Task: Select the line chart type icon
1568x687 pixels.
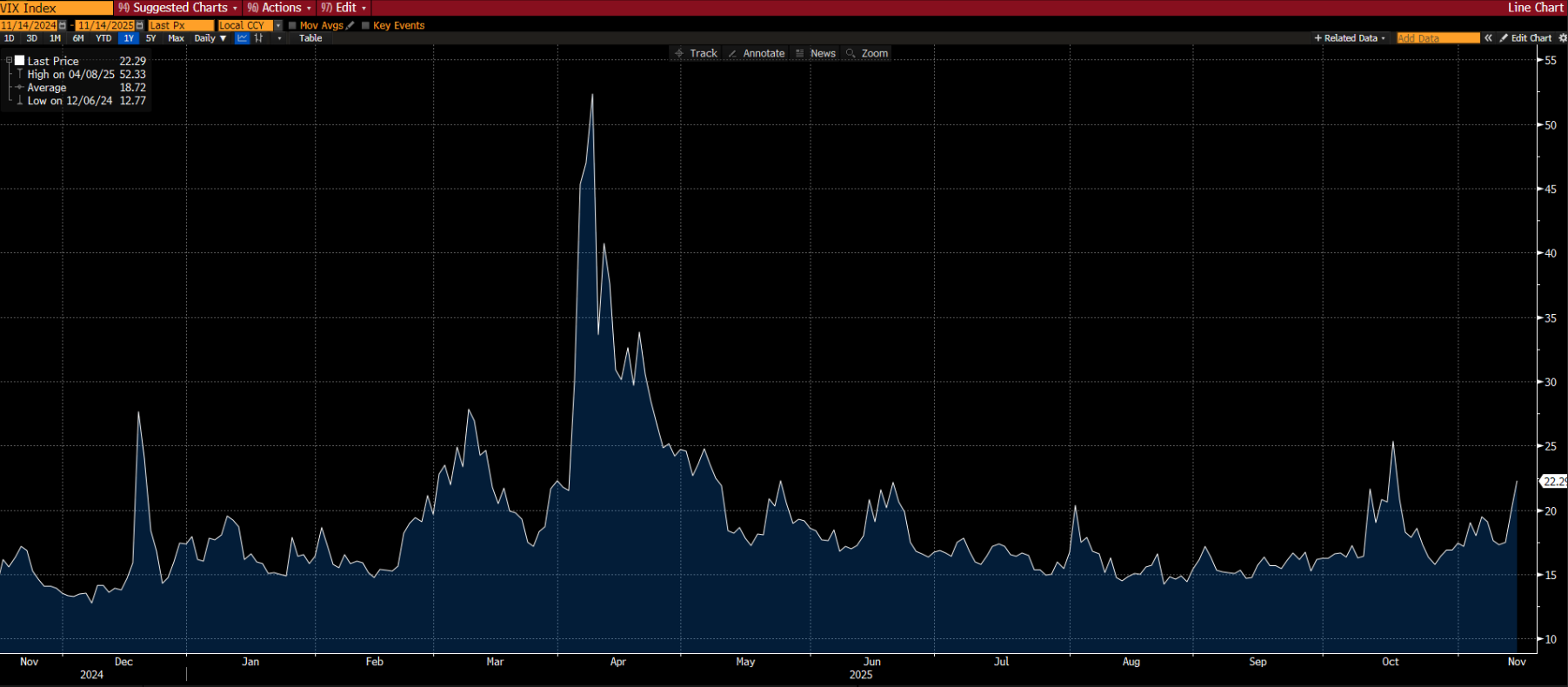Action: 243,38
